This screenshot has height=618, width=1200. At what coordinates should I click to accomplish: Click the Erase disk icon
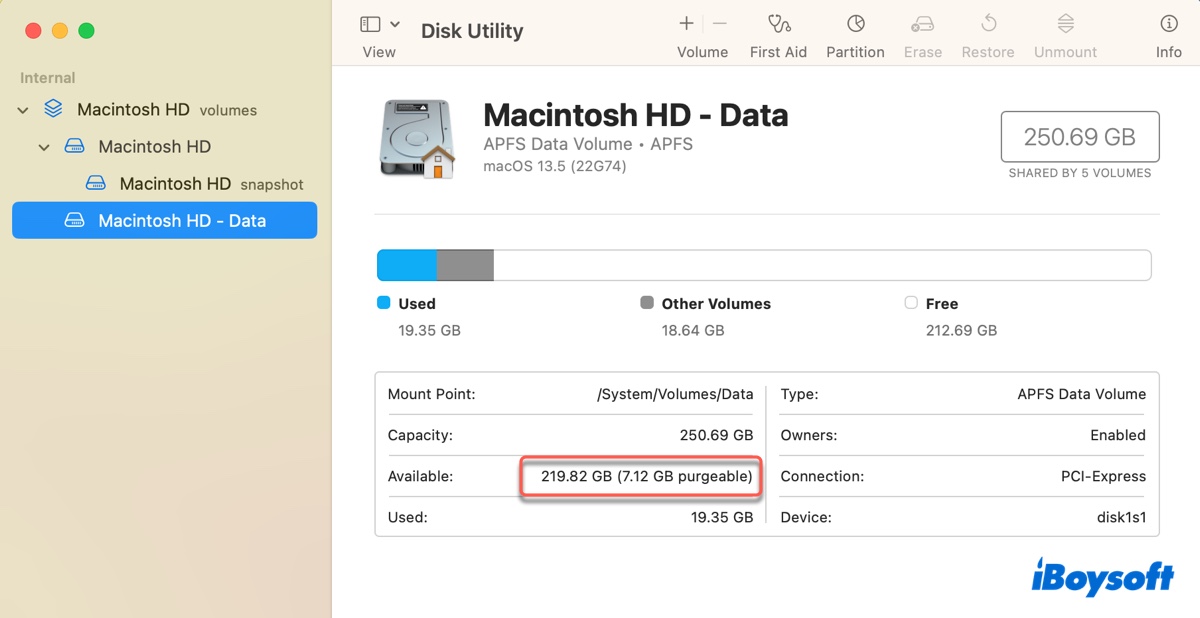pyautogui.click(x=922, y=24)
